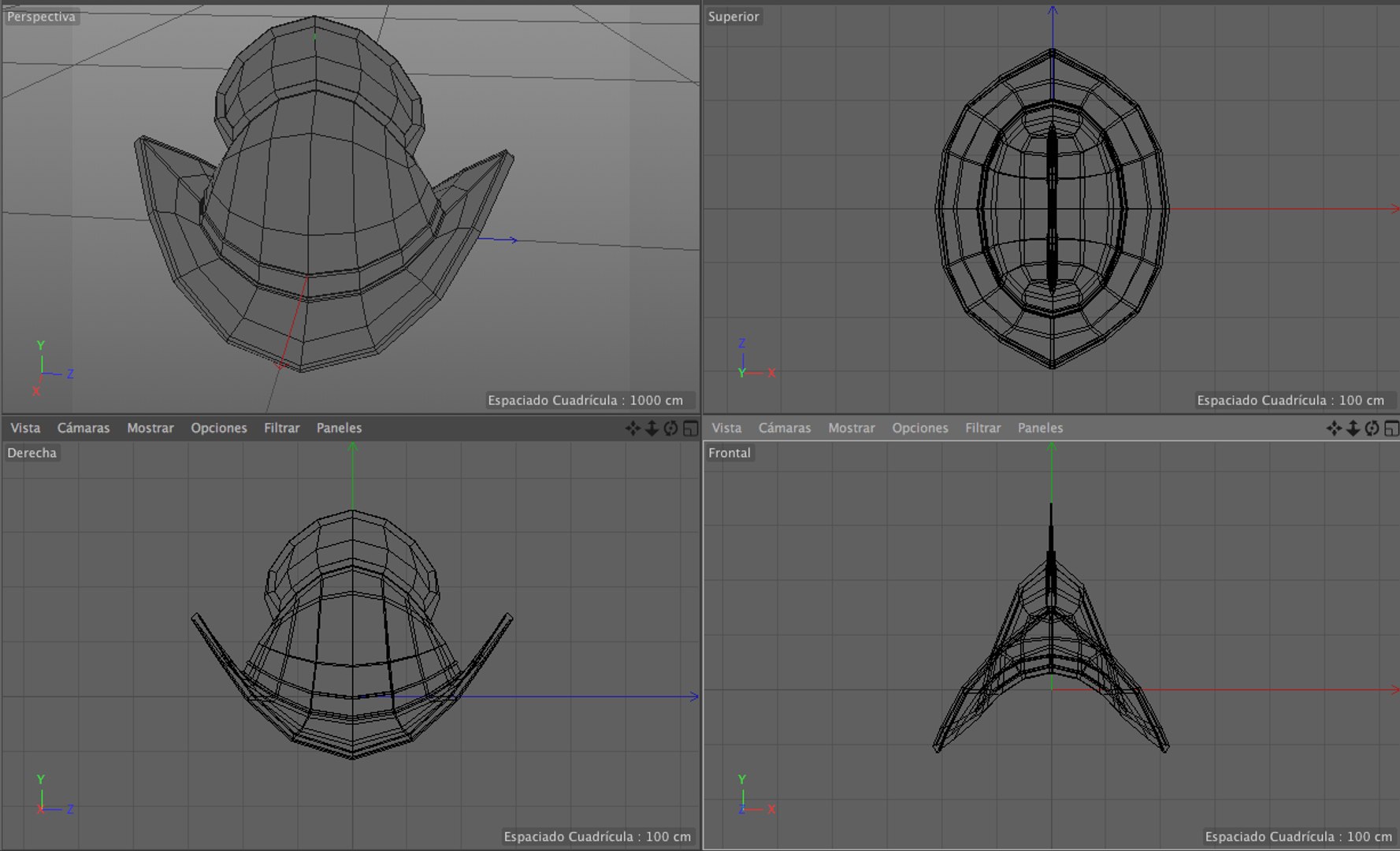Click the zoom camera icon in the Frontal viewport
The height and width of the screenshot is (851, 1400).
(x=1353, y=428)
